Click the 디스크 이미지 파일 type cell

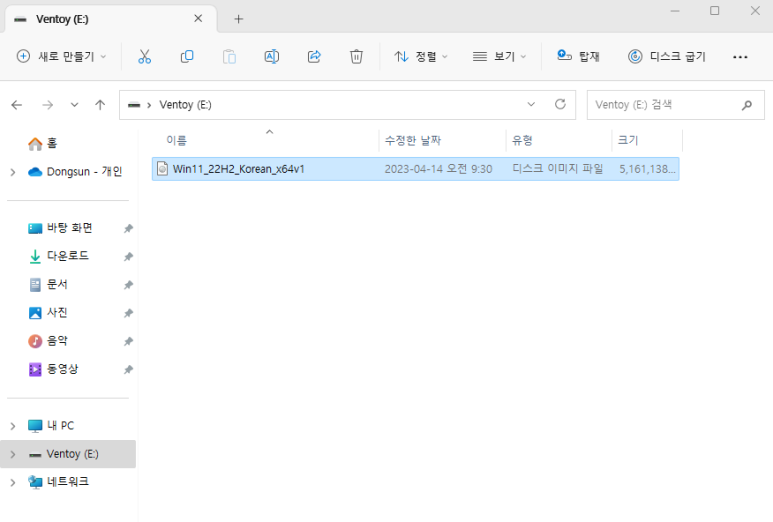tap(558, 169)
